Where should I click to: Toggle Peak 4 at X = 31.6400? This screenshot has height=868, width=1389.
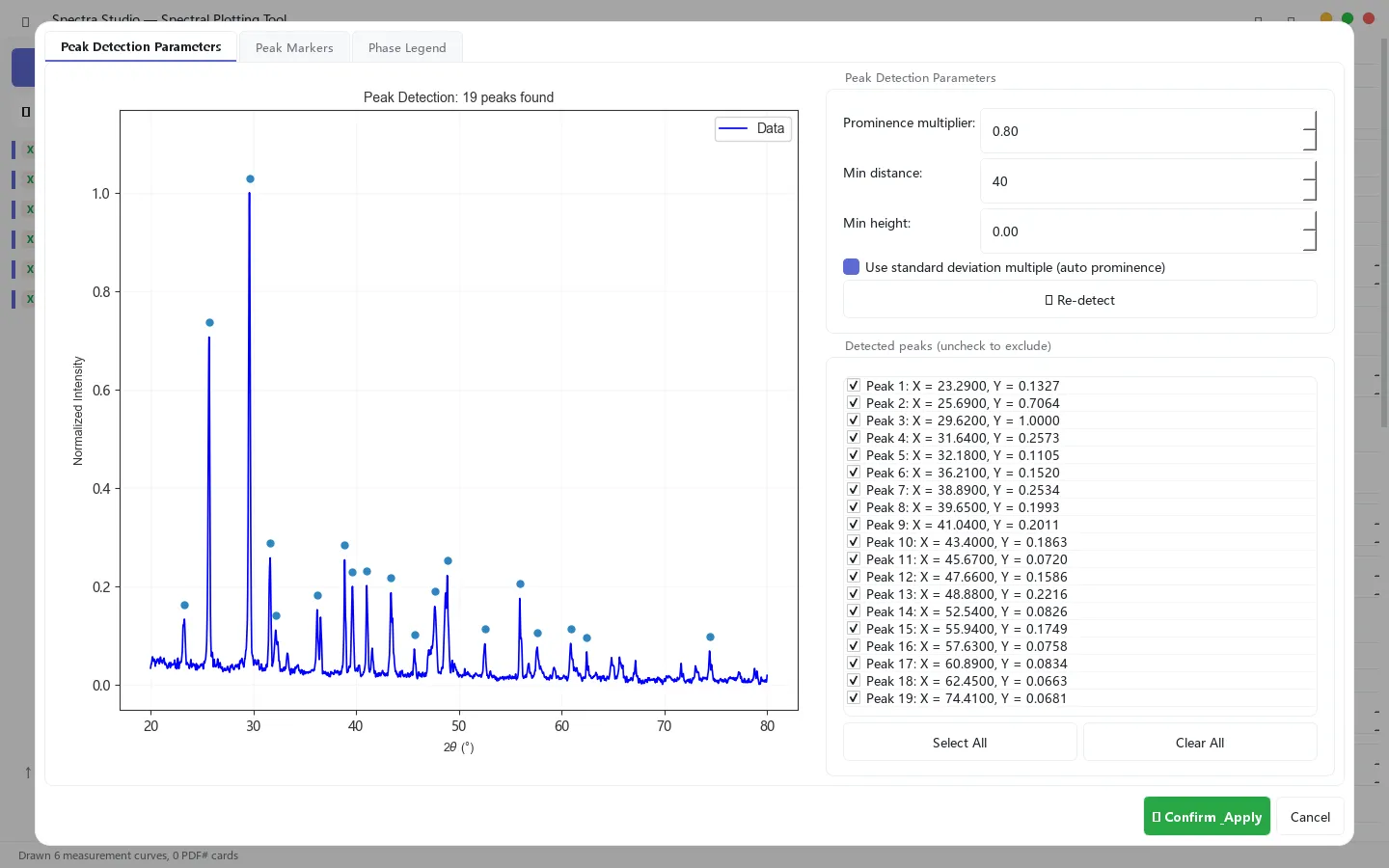[854, 437]
